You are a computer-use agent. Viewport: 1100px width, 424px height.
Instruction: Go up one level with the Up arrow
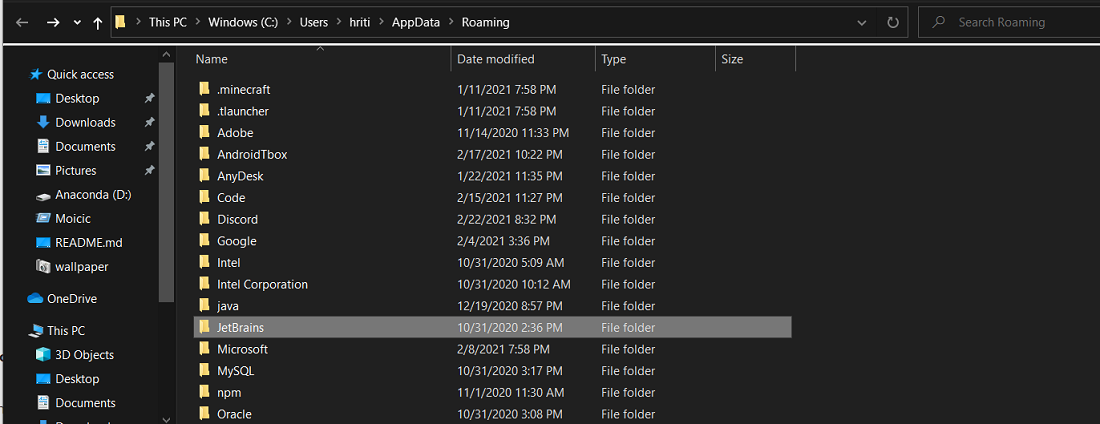tap(97, 22)
